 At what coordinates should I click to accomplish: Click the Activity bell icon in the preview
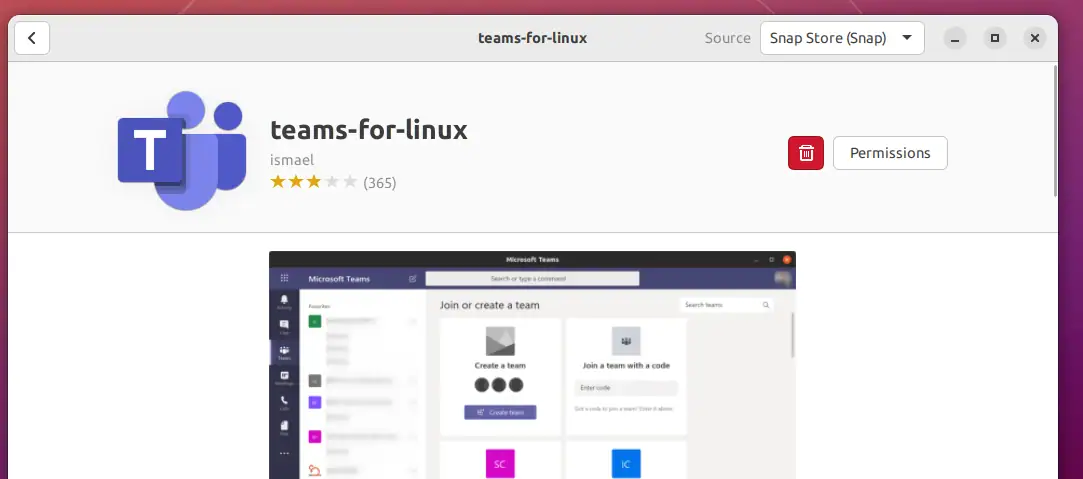pos(284,300)
